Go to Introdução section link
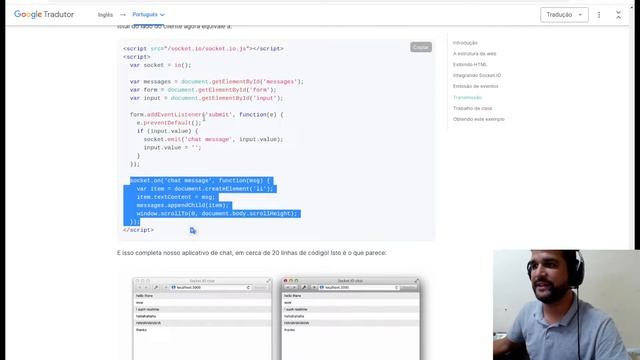 [x=465, y=42]
